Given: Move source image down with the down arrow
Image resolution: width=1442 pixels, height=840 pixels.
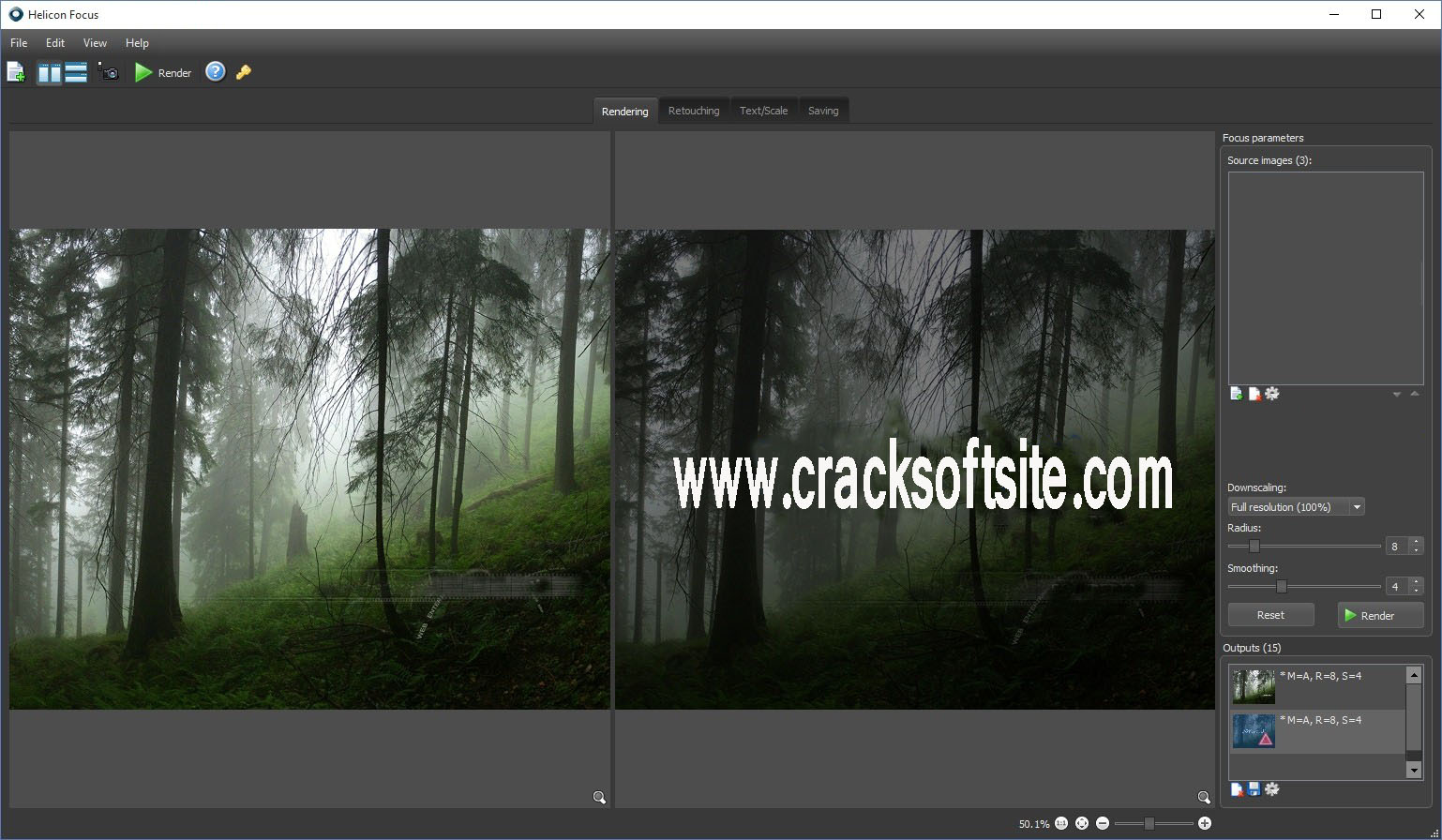Looking at the screenshot, I should (x=1397, y=395).
